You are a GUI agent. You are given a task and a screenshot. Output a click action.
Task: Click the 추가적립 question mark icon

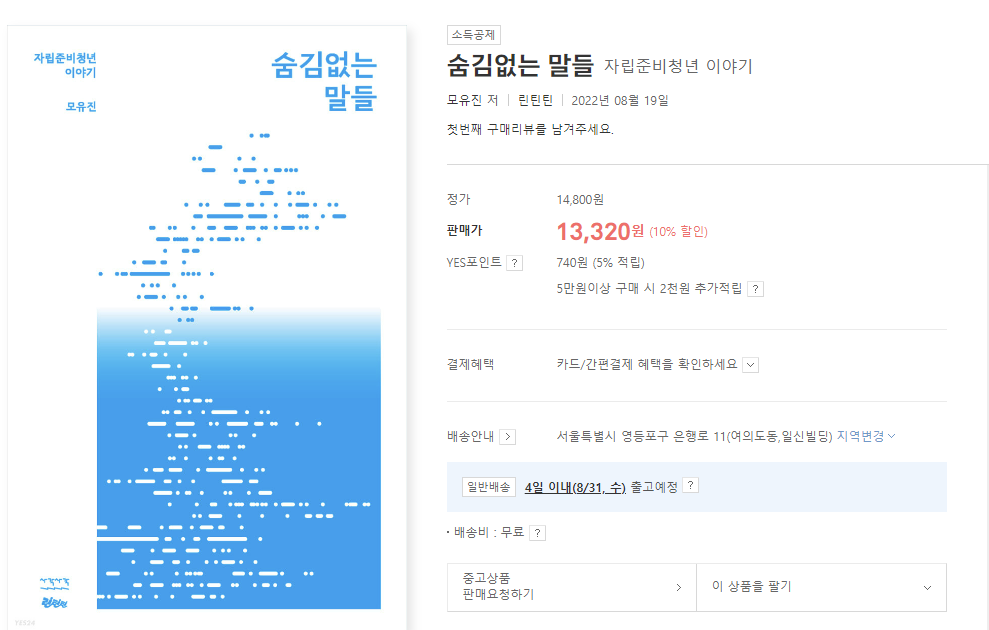tap(756, 288)
